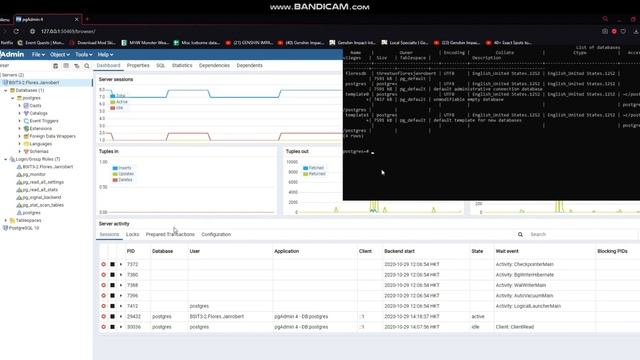
Task: Click the Event Triggers node icon
Action: (26, 121)
